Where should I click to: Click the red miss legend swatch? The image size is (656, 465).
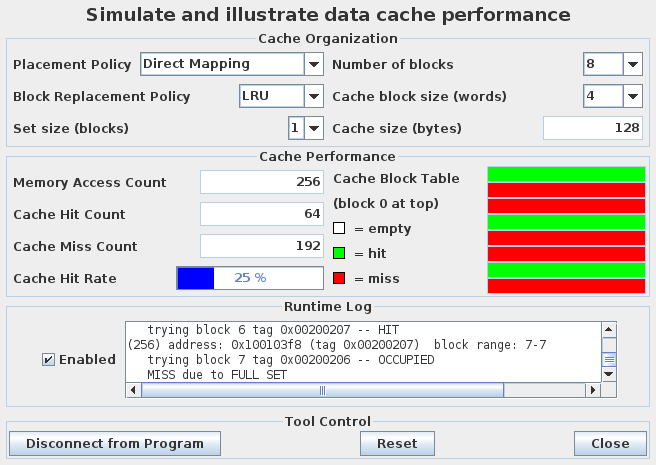[339, 279]
